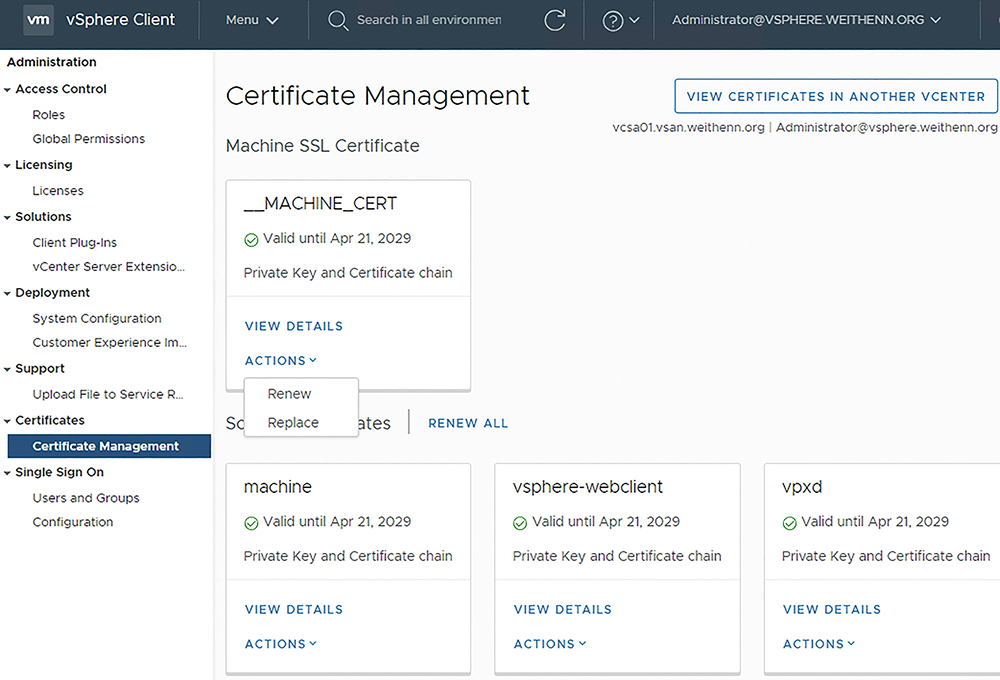
Task: Open ACTIONS dropdown on machine card
Action: (281, 644)
